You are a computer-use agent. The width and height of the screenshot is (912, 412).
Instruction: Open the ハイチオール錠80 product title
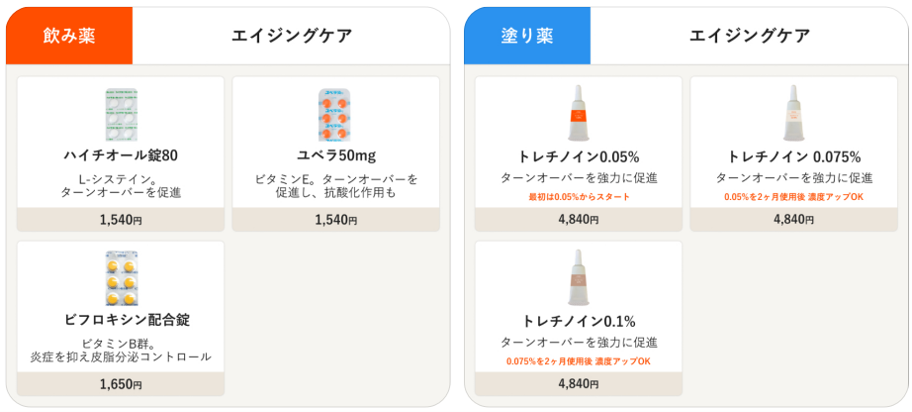pos(120,157)
